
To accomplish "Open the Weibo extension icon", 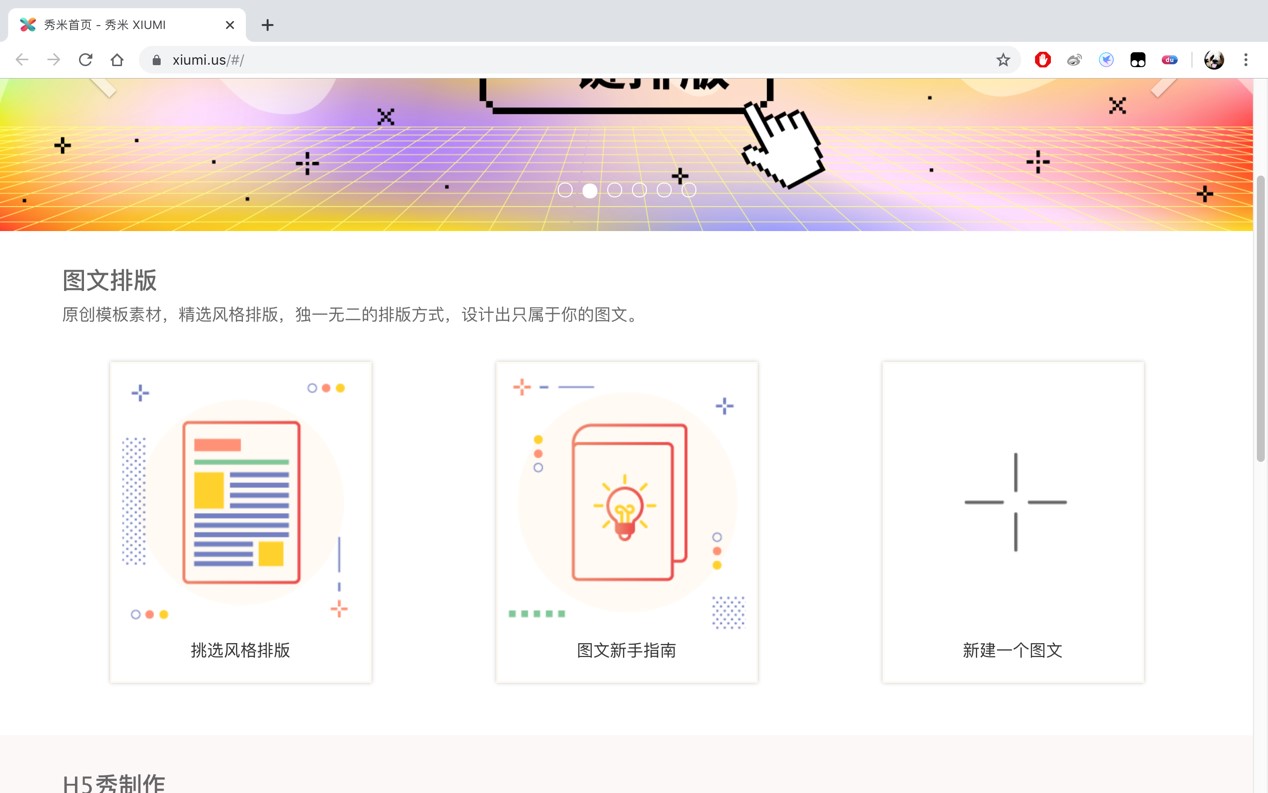I will click(x=1074, y=60).
